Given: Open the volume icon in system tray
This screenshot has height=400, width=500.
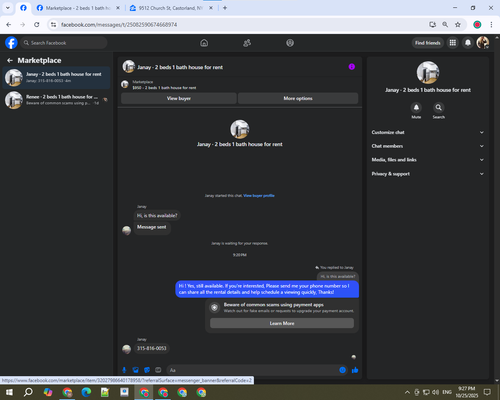Looking at the screenshot, I should click(435, 392).
